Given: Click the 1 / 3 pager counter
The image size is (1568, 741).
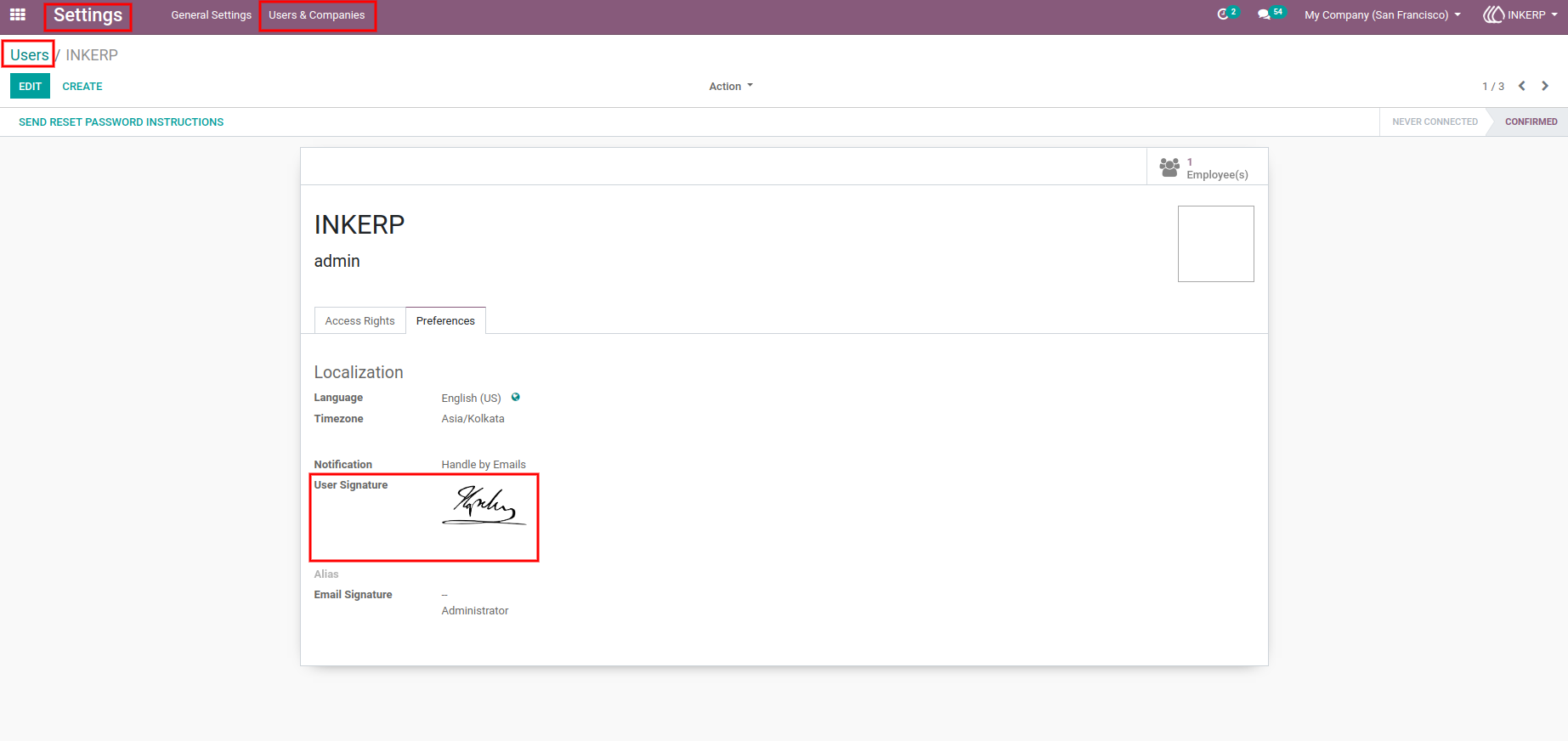Looking at the screenshot, I should pyautogui.click(x=1493, y=86).
